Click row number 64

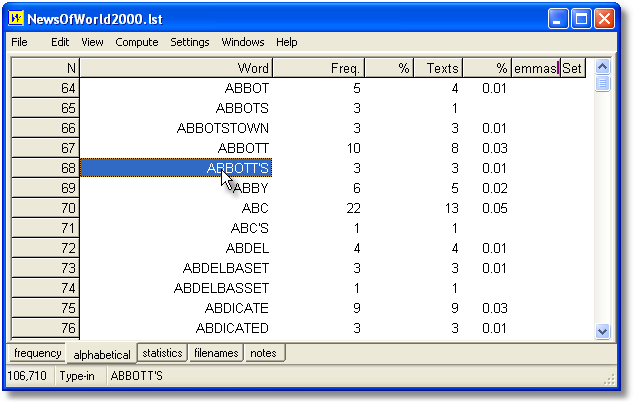(x=45, y=88)
